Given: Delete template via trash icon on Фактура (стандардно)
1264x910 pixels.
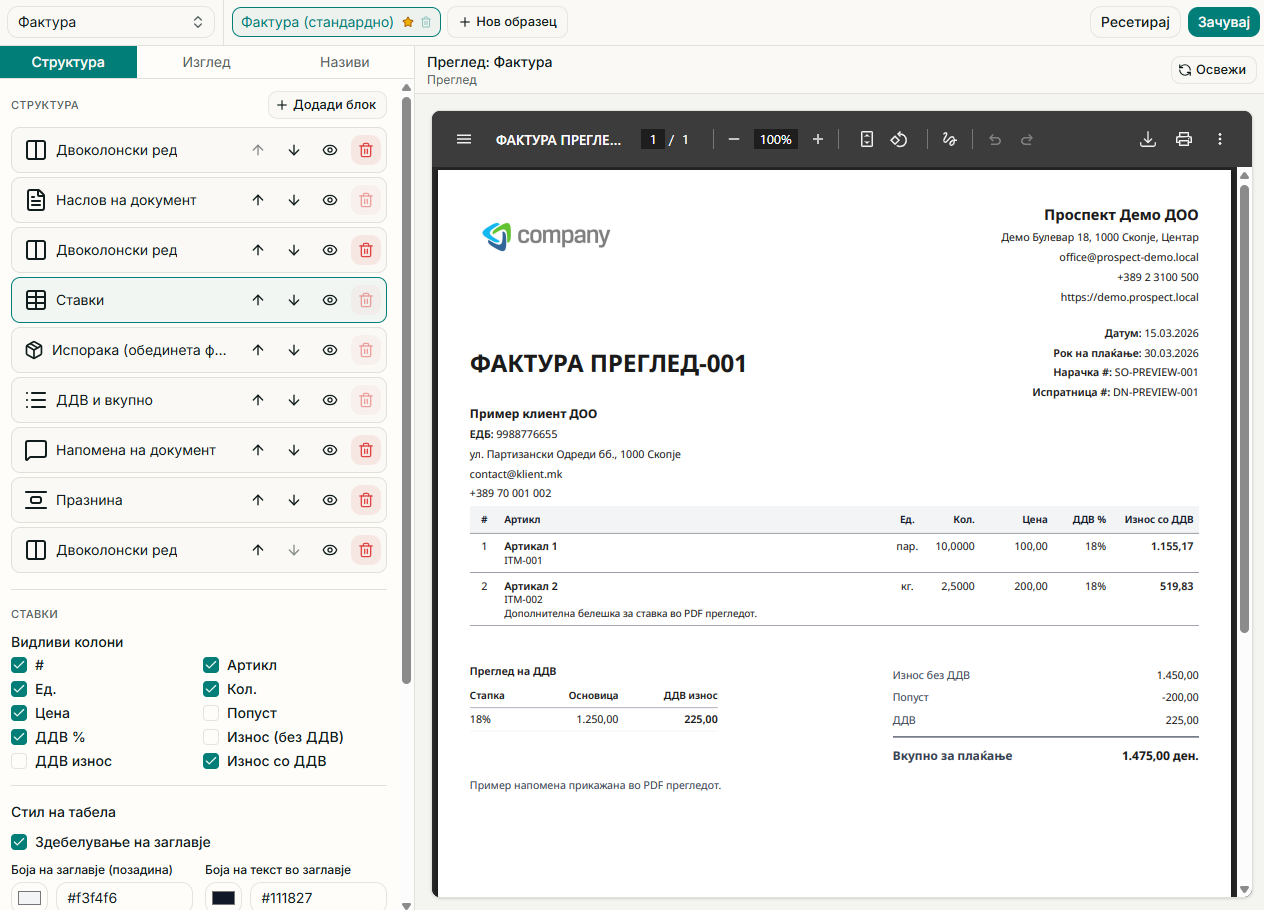Looking at the screenshot, I should click(426, 22).
